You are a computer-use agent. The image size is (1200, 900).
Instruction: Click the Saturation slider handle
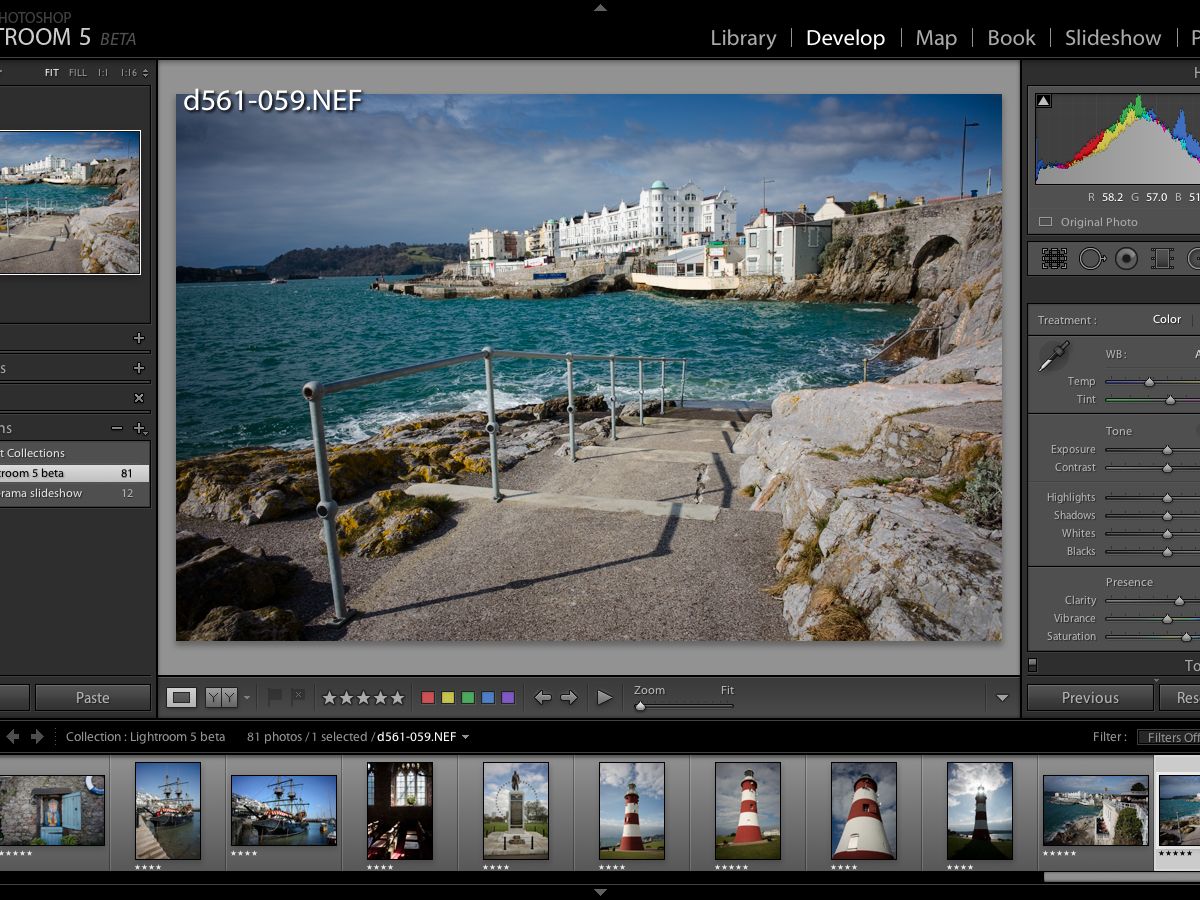pos(1186,637)
